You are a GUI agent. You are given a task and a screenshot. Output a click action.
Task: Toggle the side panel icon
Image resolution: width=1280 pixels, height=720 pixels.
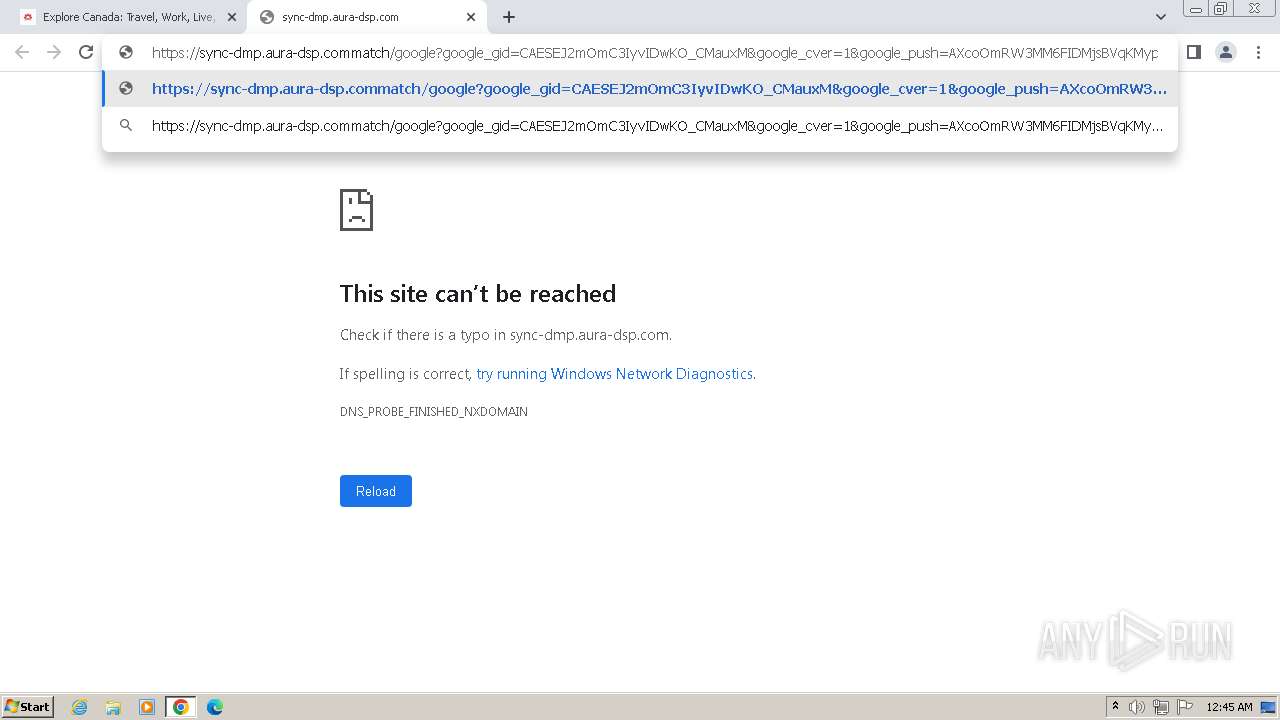pyautogui.click(x=1194, y=52)
